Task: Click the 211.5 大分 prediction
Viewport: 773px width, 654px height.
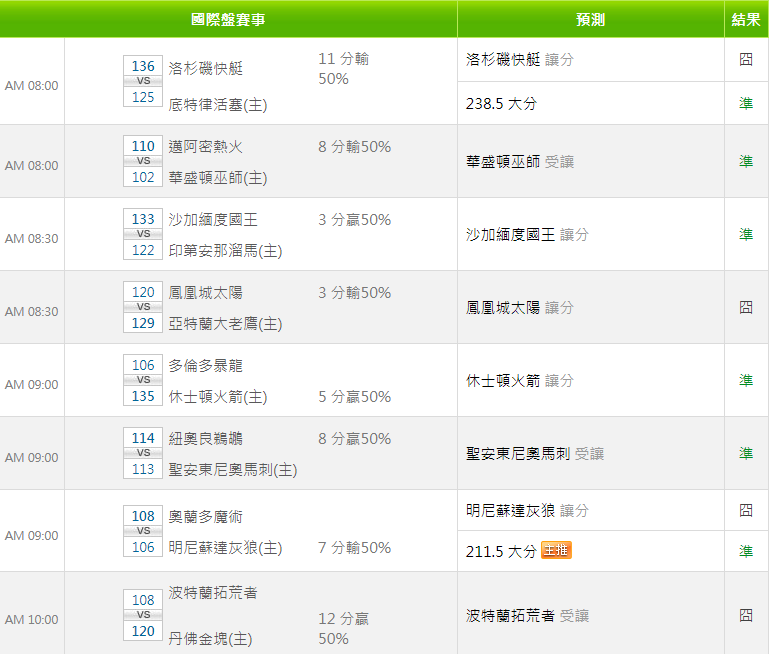Action: coord(501,551)
